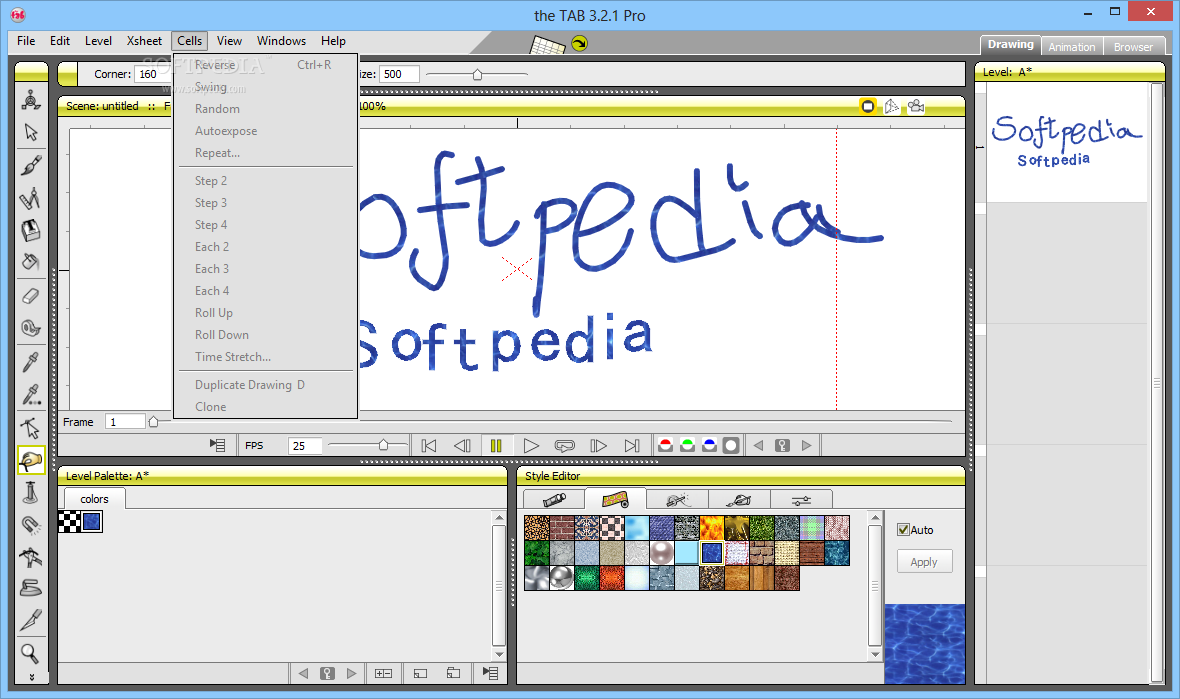Toggle the camera view icon in viewer
Image resolution: width=1180 pixels, height=699 pixels.
click(916, 106)
